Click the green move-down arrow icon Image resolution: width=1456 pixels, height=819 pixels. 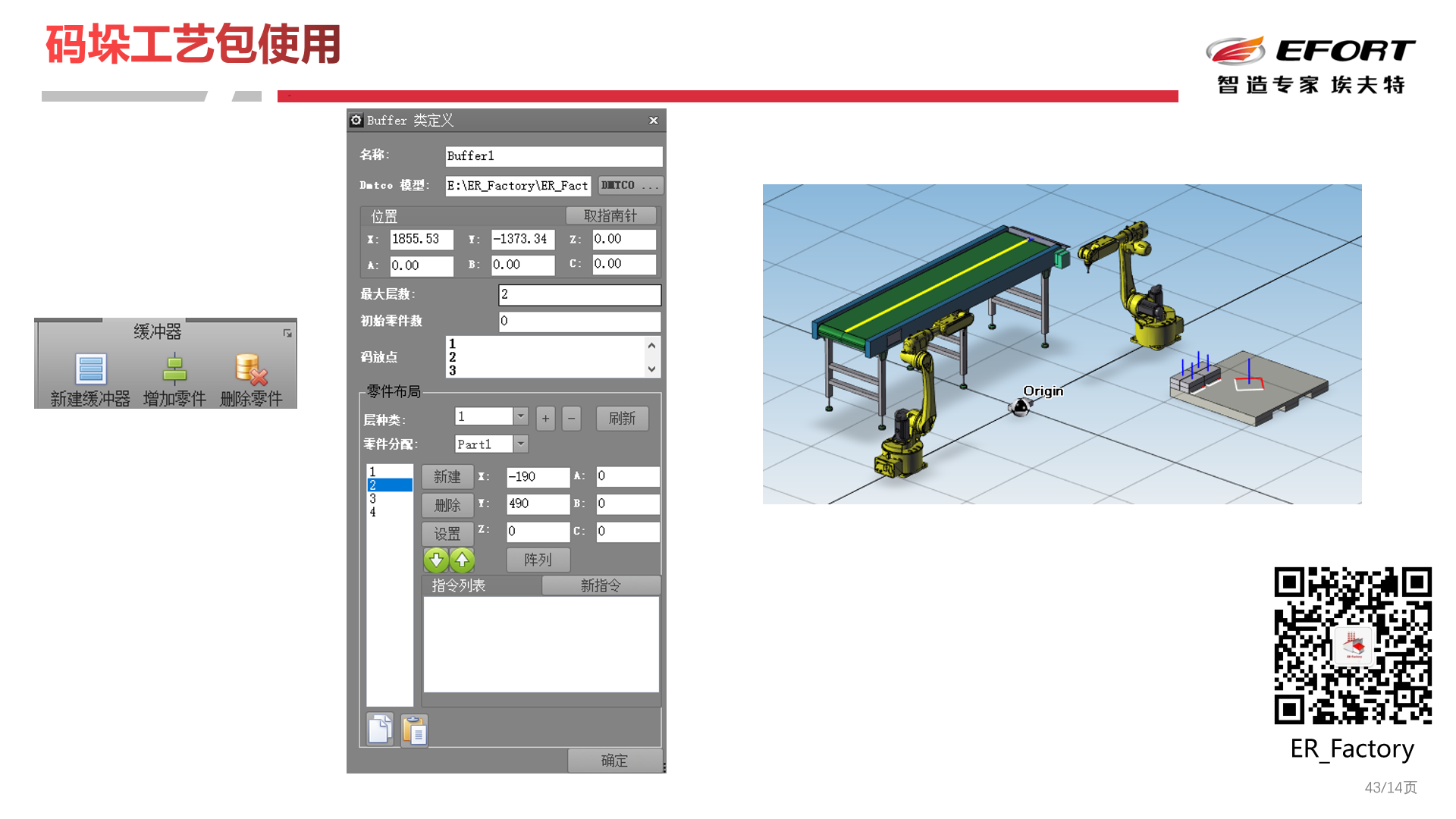pyautogui.click(x=436, y=560)
